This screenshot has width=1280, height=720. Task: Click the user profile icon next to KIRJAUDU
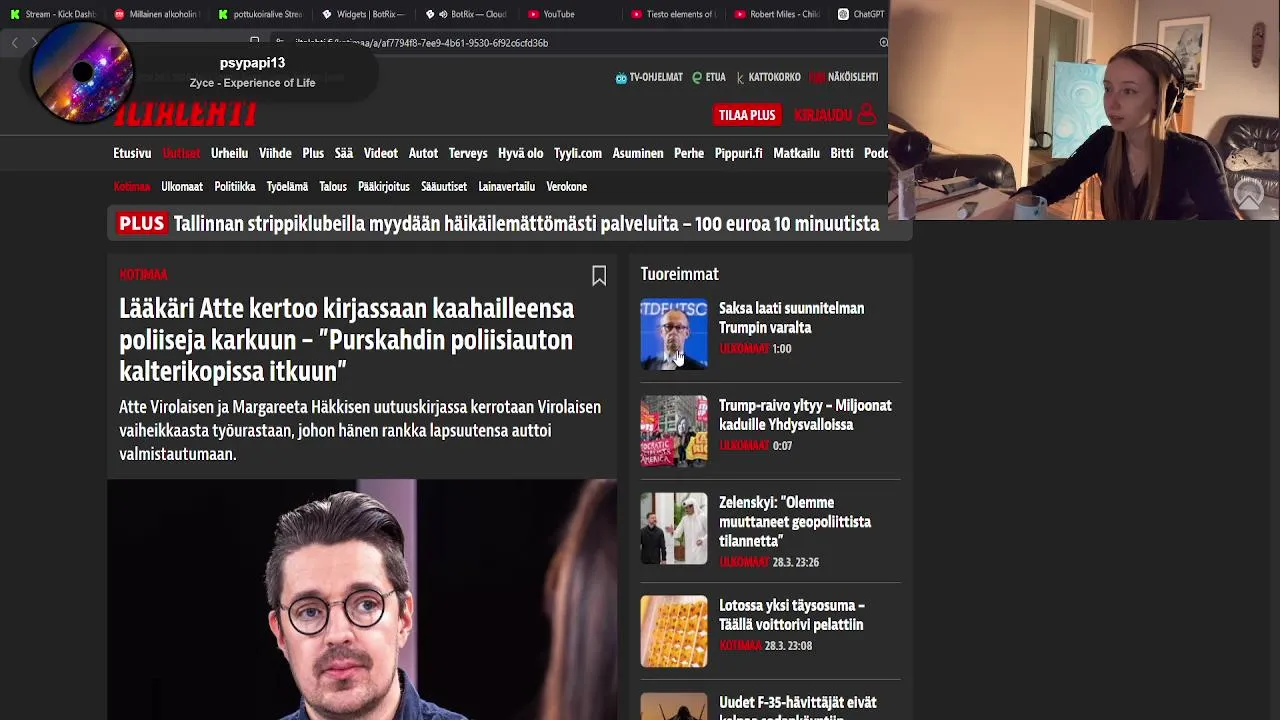coord(867,115)
